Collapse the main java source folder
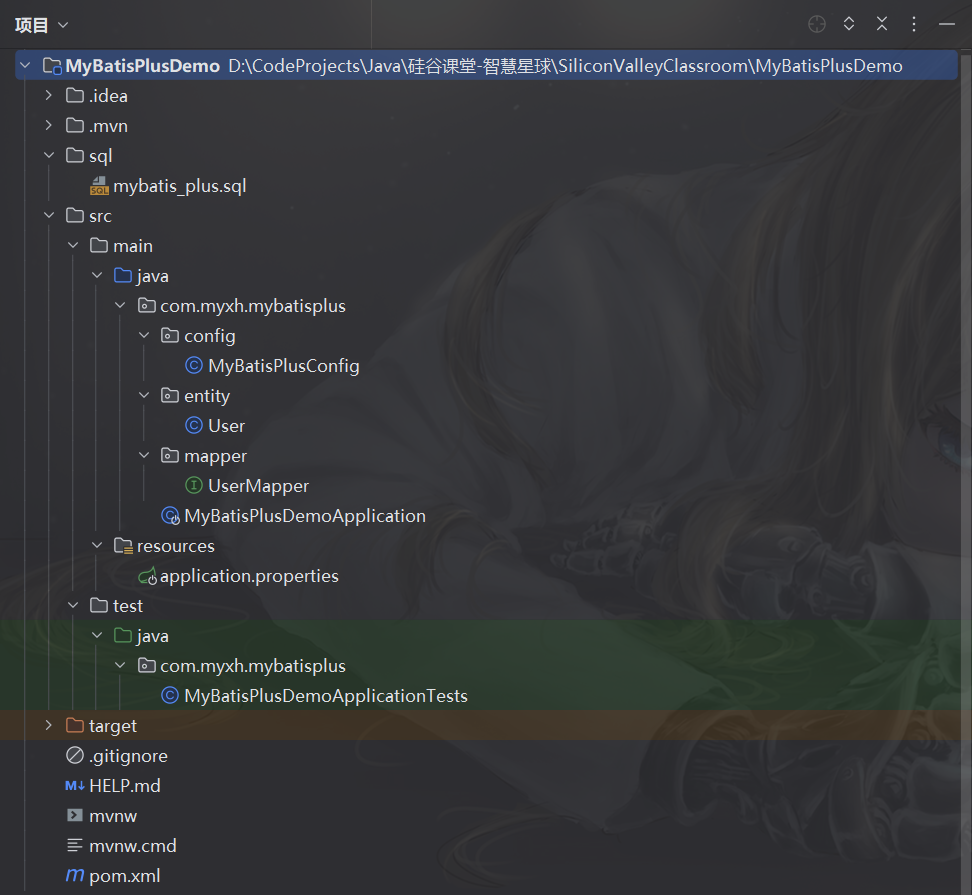 [x=97, y=275]
